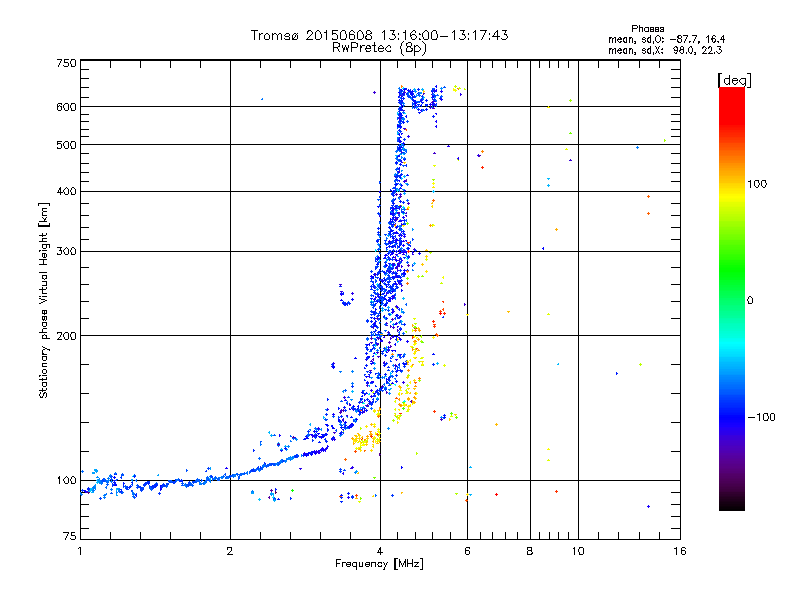This screenshot has width=800, height=600.
Task: Click the y-axis tick label '200'
Action: tap(66, 336)
